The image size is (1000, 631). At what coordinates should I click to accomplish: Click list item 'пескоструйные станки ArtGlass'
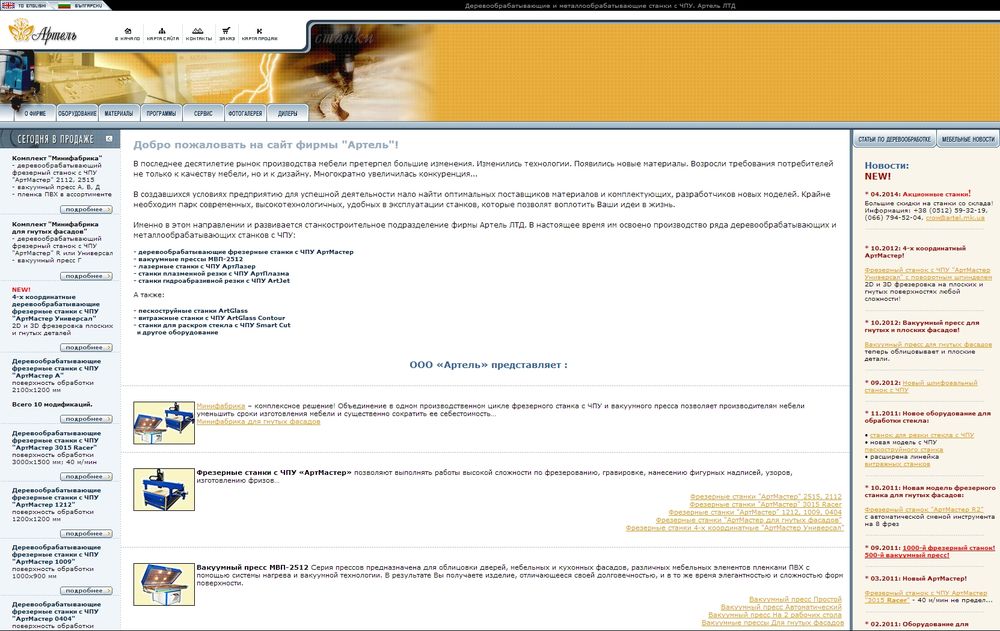coord(193,311)
